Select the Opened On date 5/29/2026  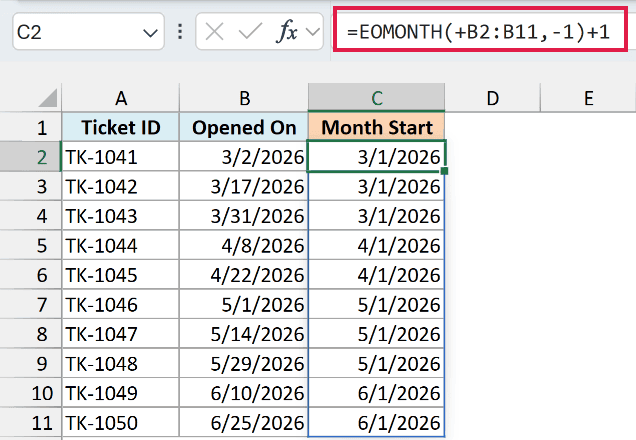(244, 363)
